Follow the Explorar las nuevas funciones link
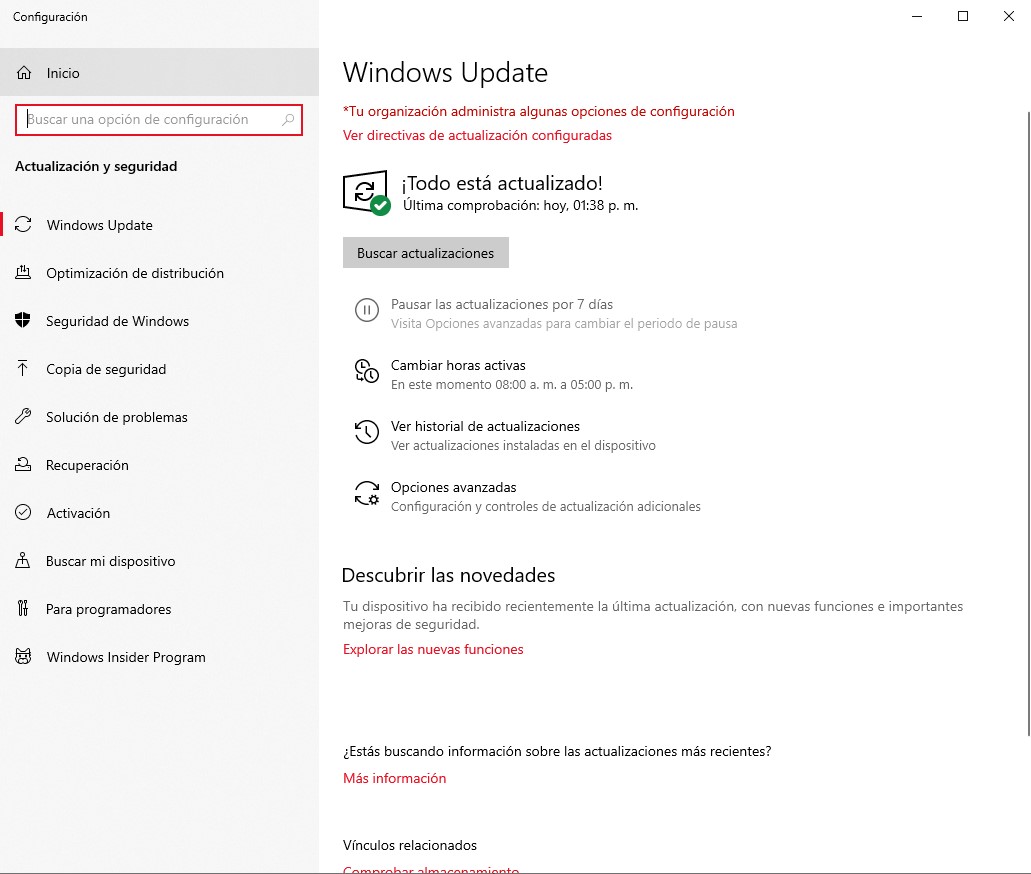This screenshot has height=874, width=1031. click(433, 650)
